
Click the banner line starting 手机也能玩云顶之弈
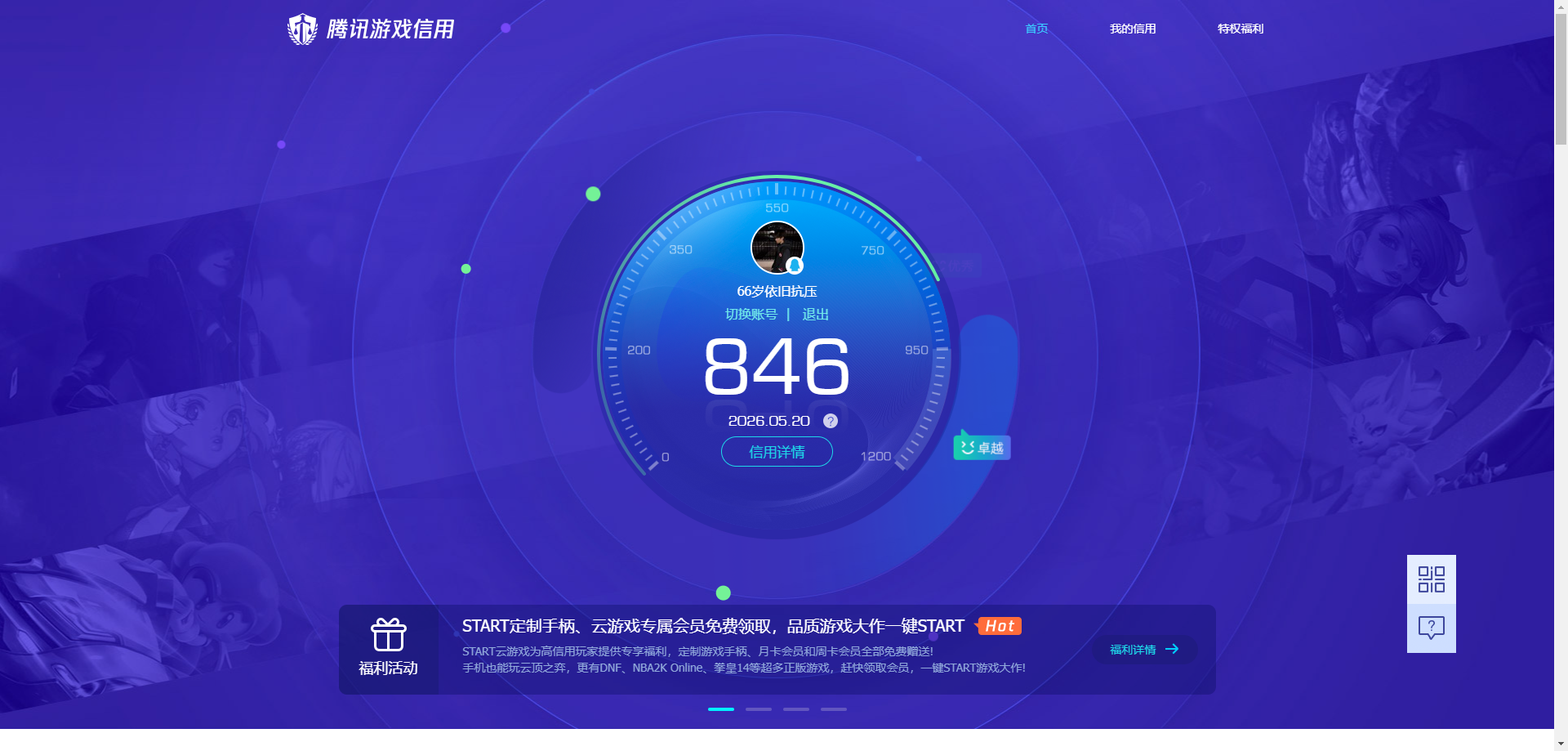coord(743,668)
